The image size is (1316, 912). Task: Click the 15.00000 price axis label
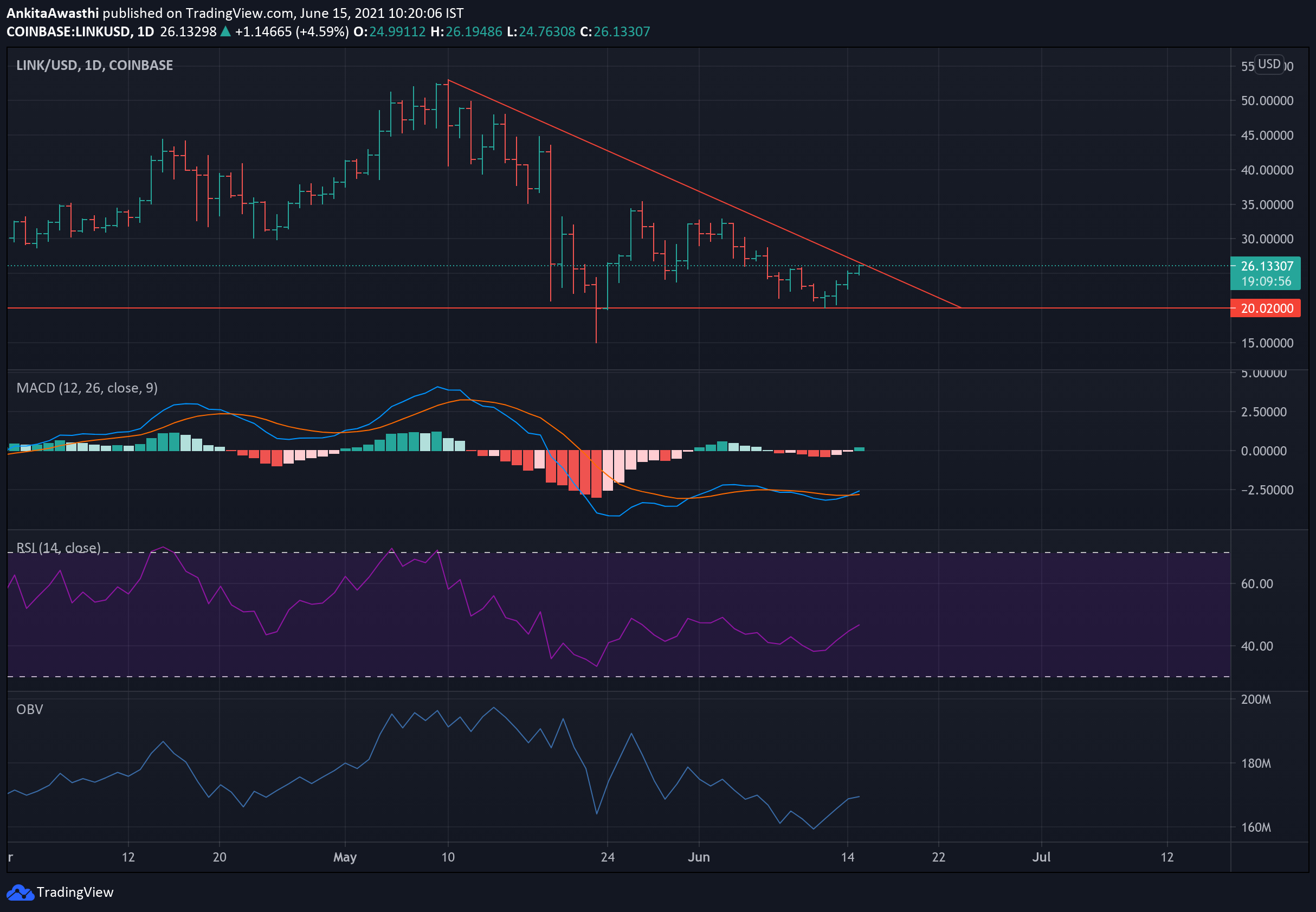pos(1267,343)
